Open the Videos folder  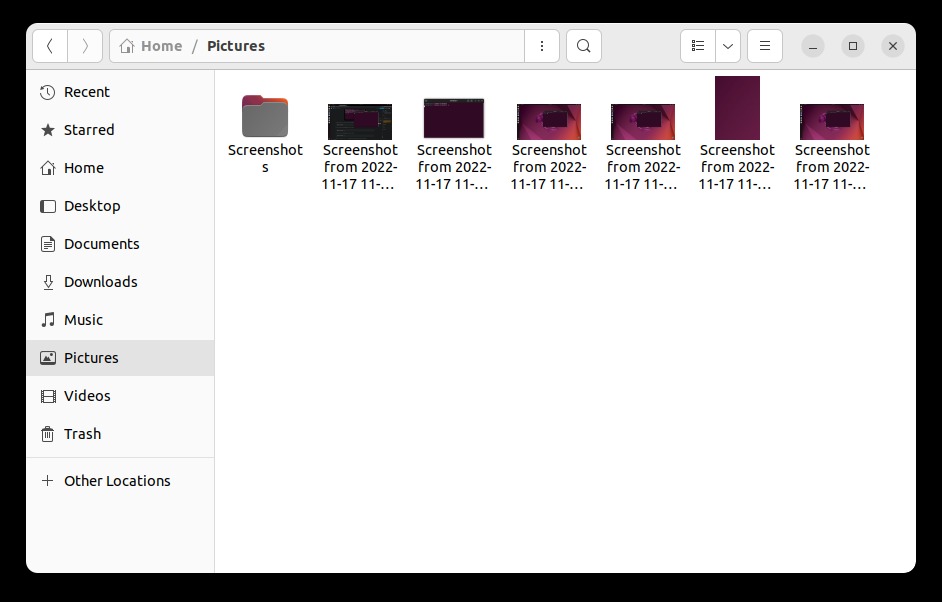pos(86,396)
